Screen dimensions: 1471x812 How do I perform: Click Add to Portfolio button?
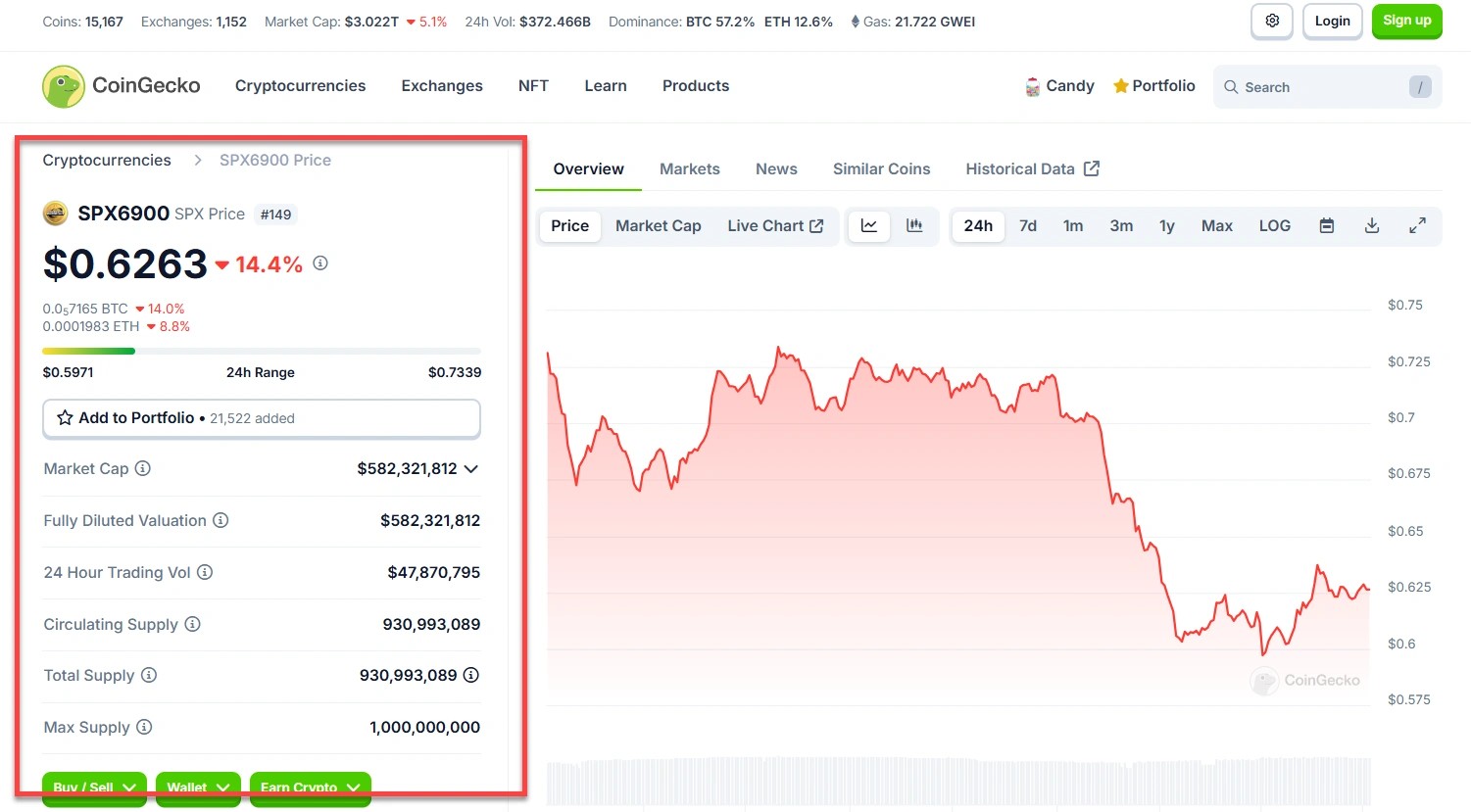[262, 418]
